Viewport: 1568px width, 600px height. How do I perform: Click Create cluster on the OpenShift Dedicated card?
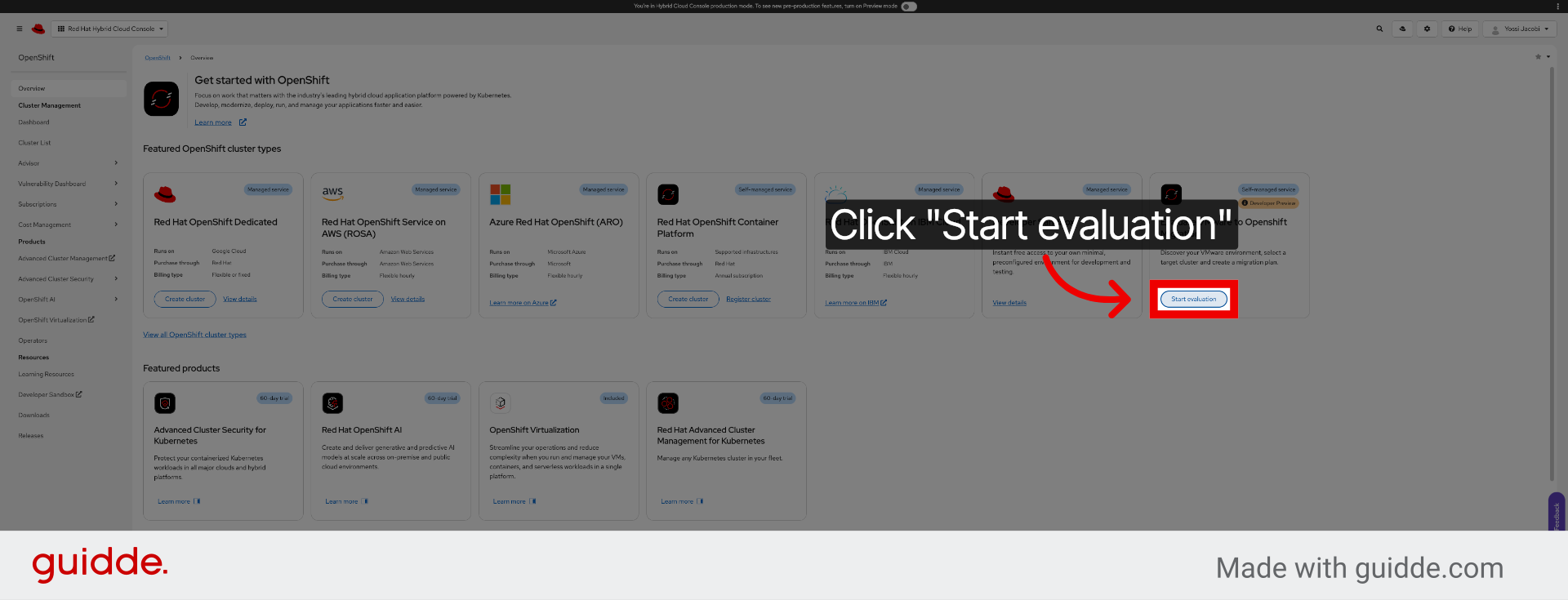point(185,299)
